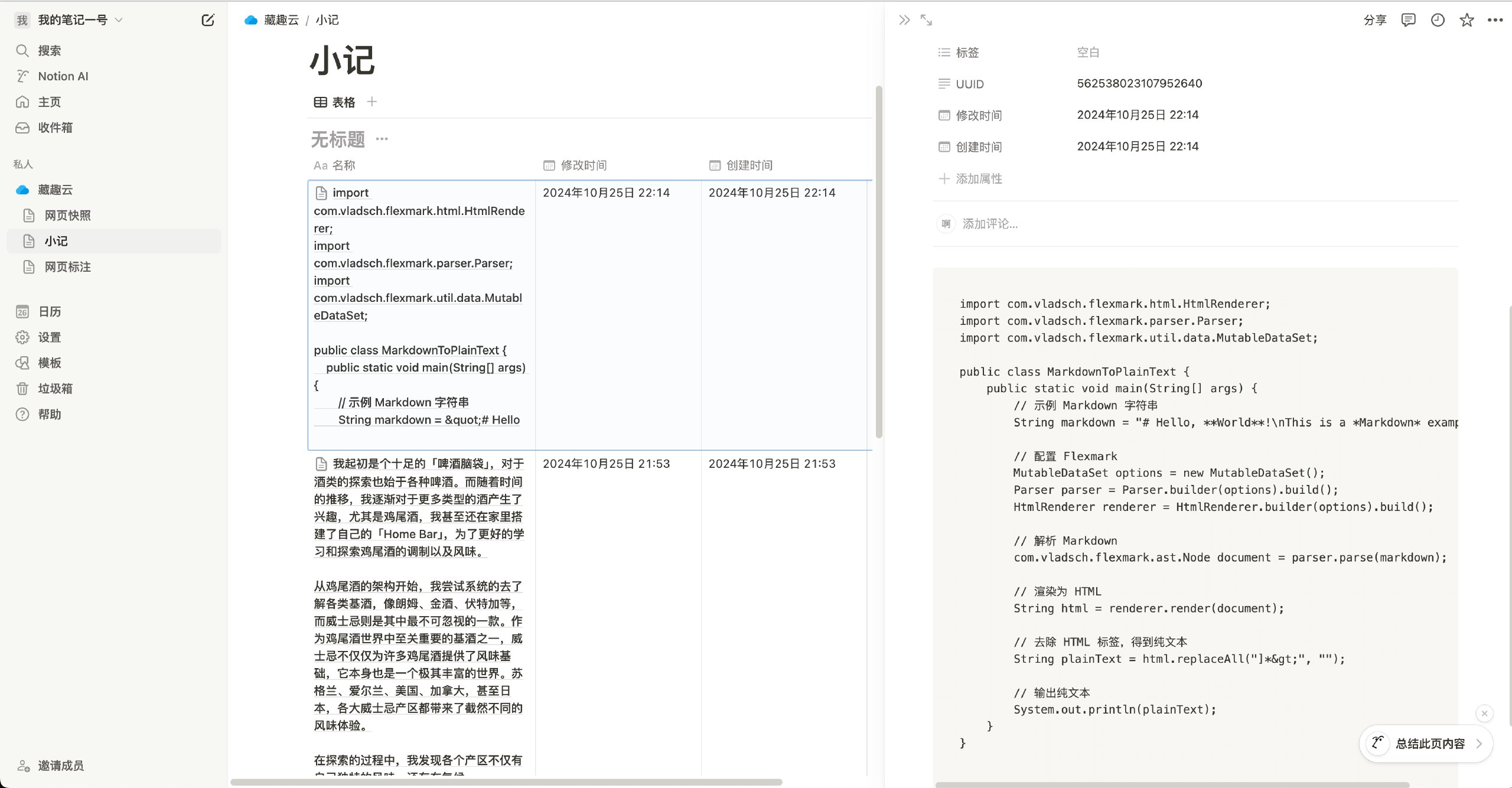Click the UUID value 562538023107952640
This screenshot has height=788, width=1512.
pos(1139,83)
